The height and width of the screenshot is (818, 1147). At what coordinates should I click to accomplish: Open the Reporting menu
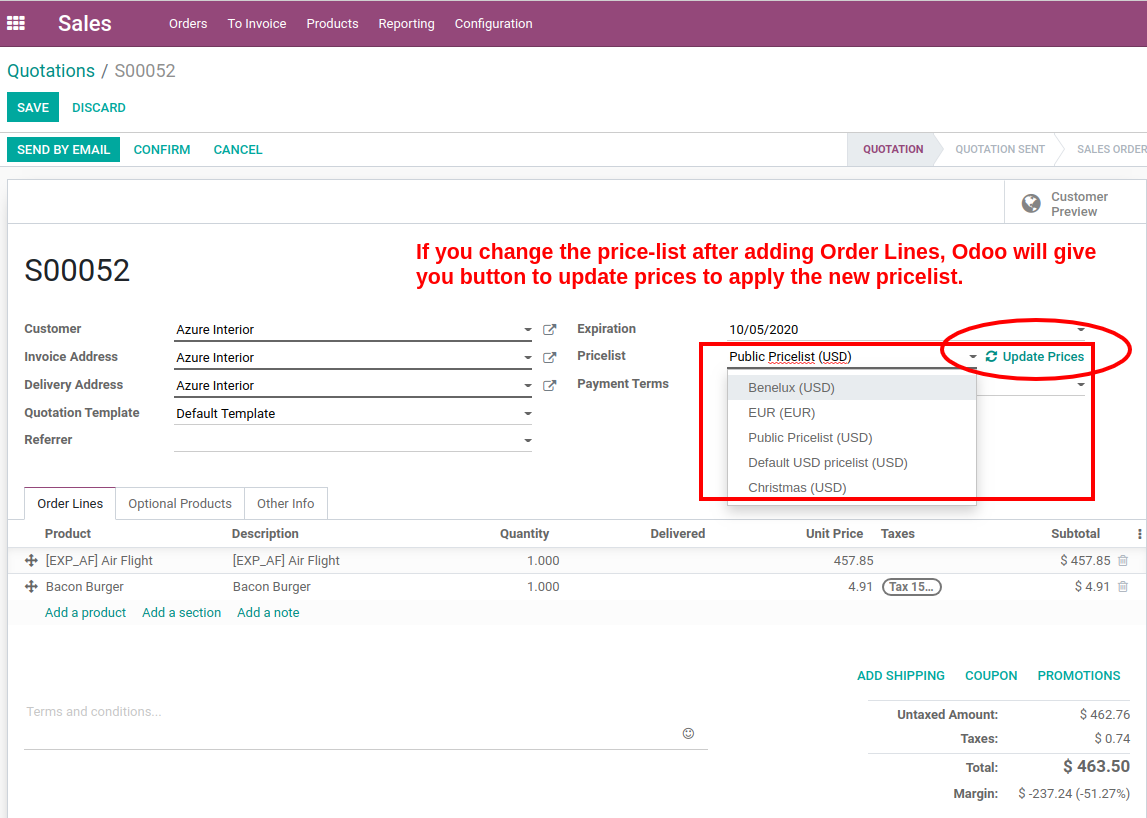tap(406, 23)
